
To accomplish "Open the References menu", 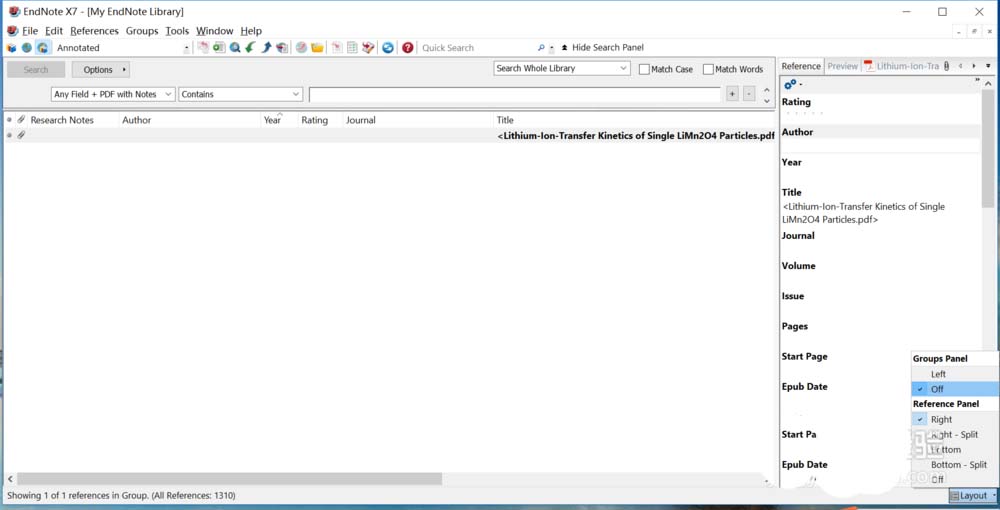I will pos(94,31).
